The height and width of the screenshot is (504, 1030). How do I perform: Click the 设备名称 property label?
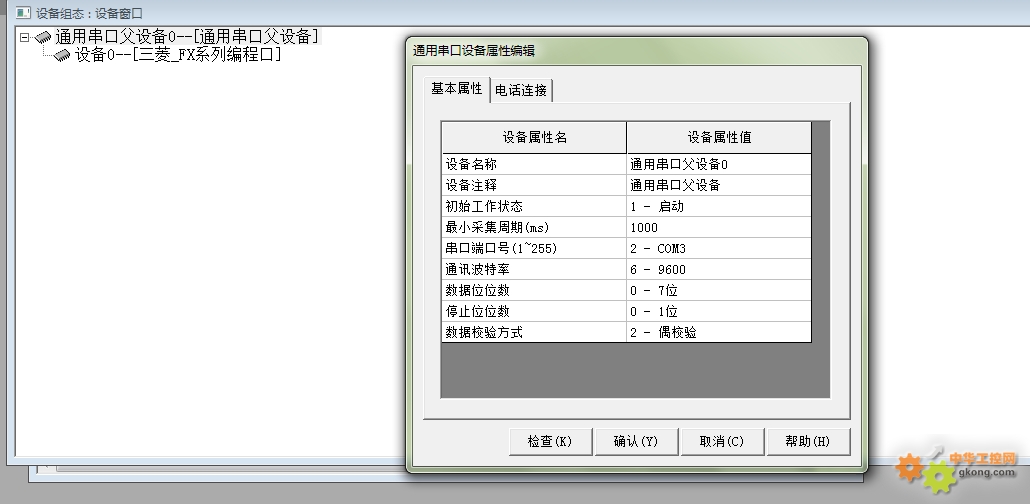coord(534,164)
